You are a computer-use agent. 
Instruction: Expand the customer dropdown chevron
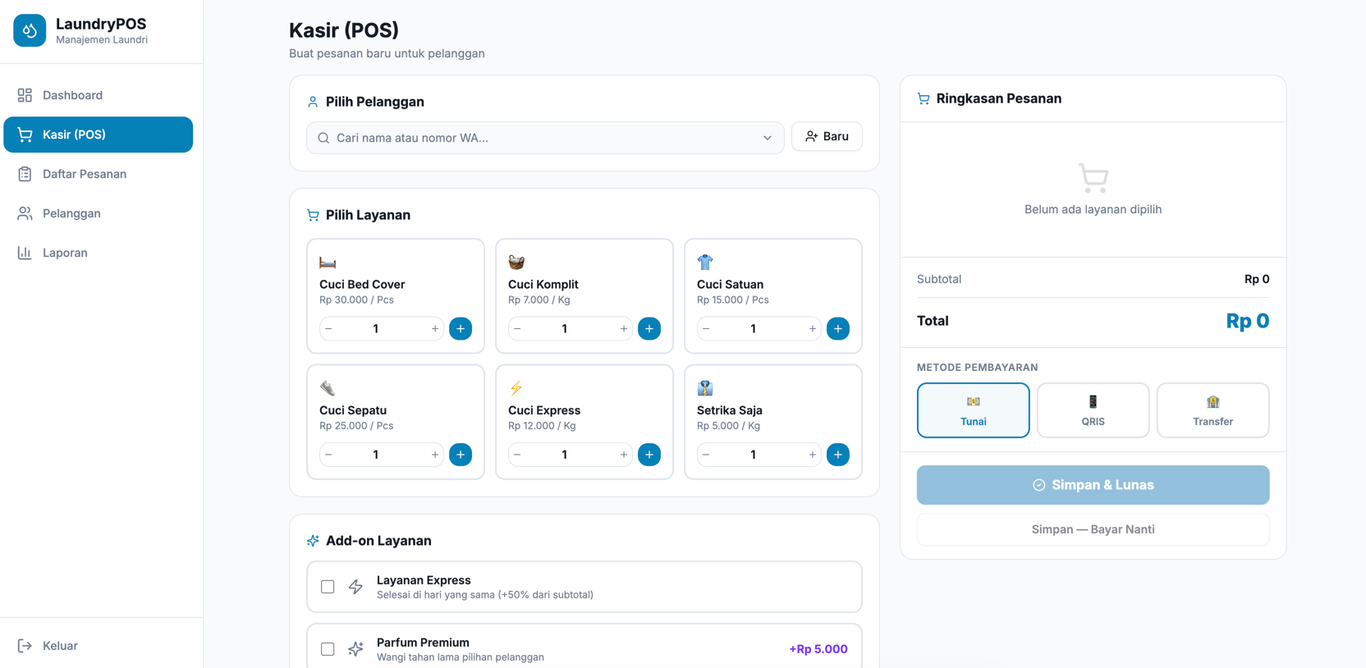[x=767, y=138]
